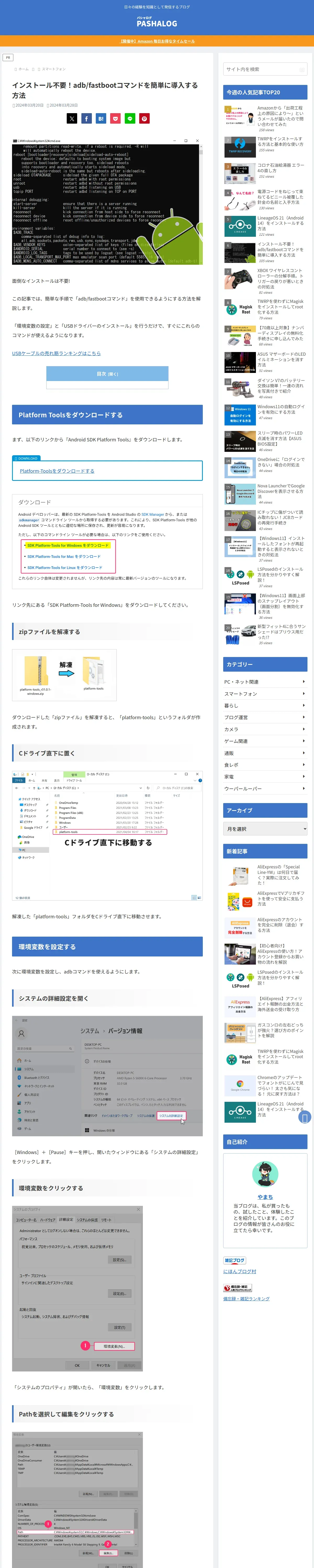Expand the ゲーム関連 category arrow
Screen dimensions: 314x1568
pyautogui.click(x=304, y=741)
